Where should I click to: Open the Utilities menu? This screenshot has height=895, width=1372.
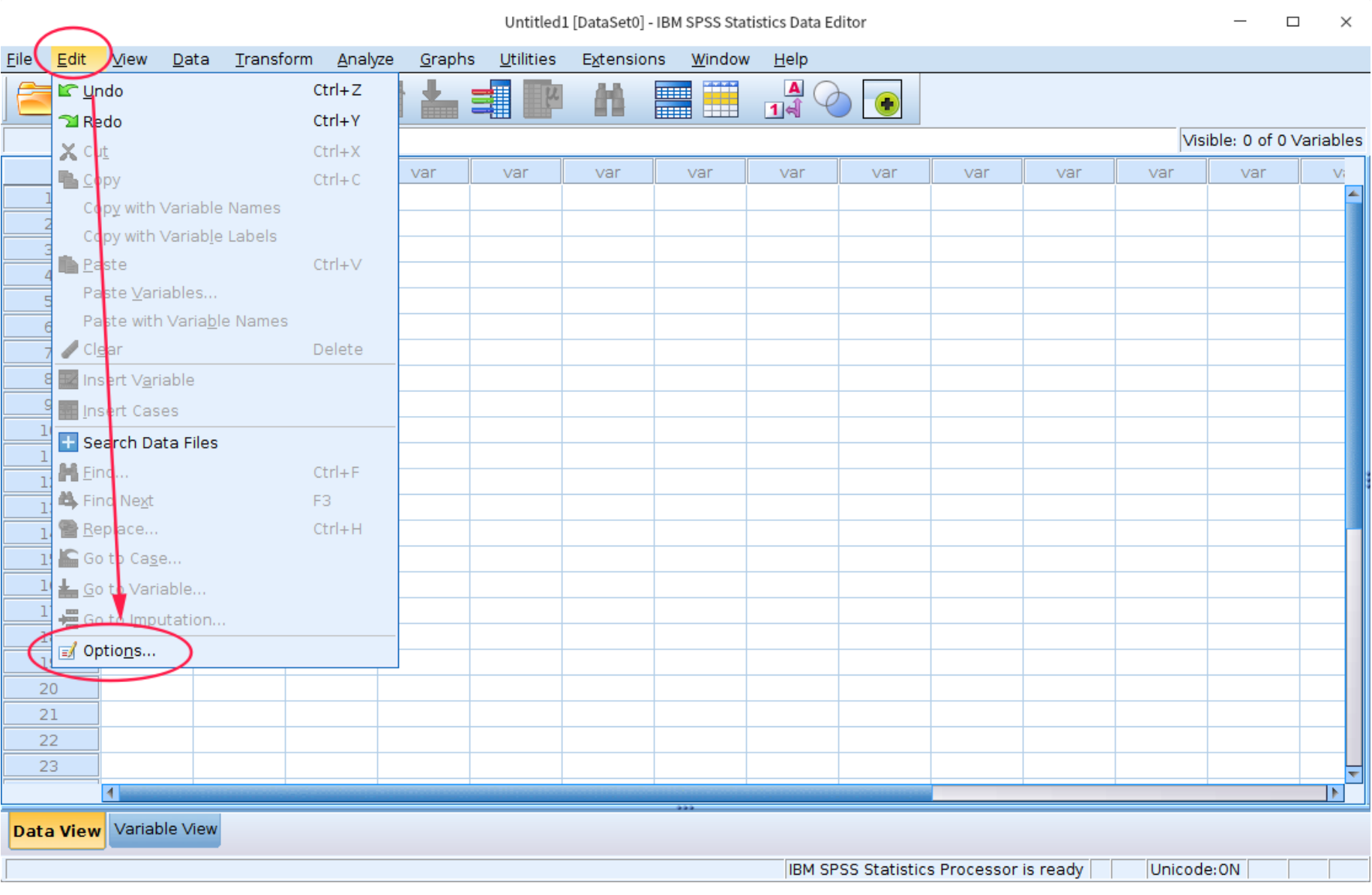(x=527, y=59)
